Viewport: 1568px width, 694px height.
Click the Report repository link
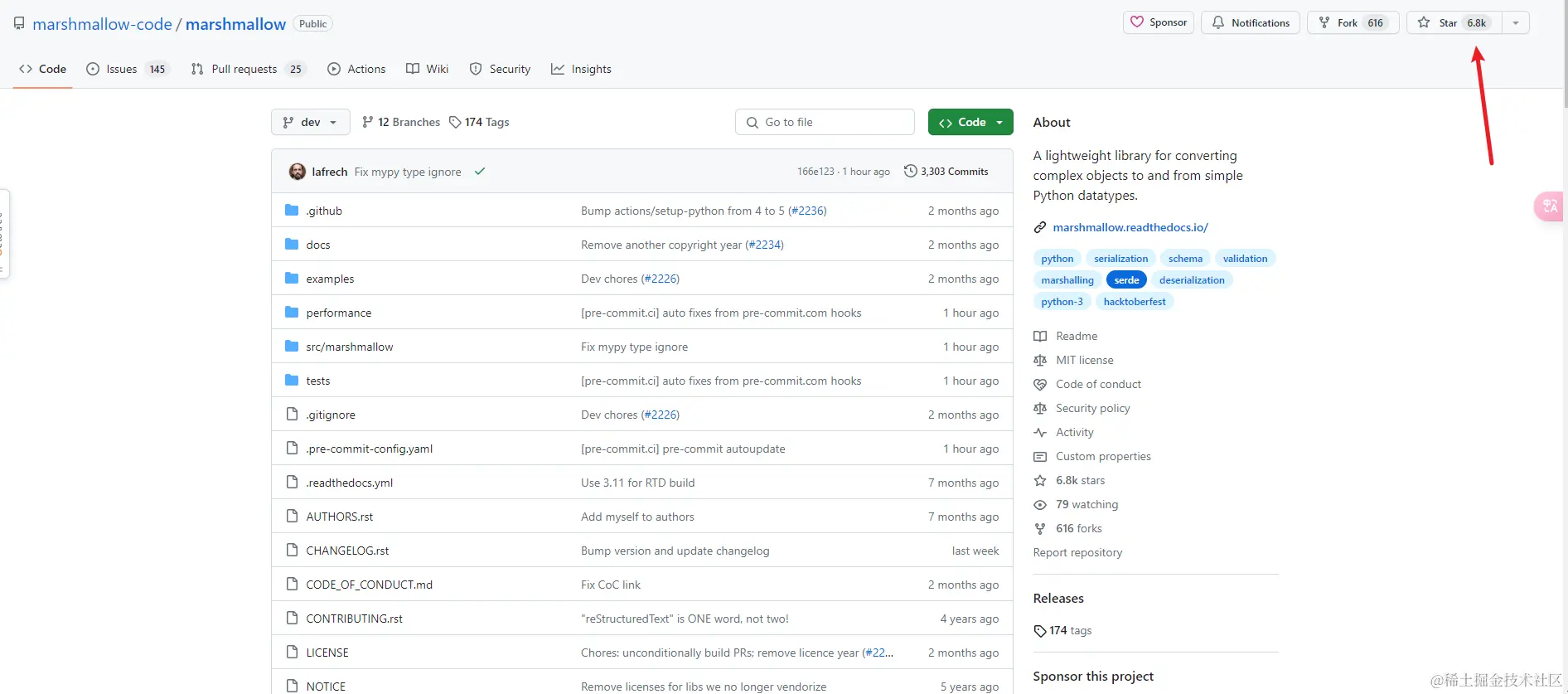point(1077,552)
